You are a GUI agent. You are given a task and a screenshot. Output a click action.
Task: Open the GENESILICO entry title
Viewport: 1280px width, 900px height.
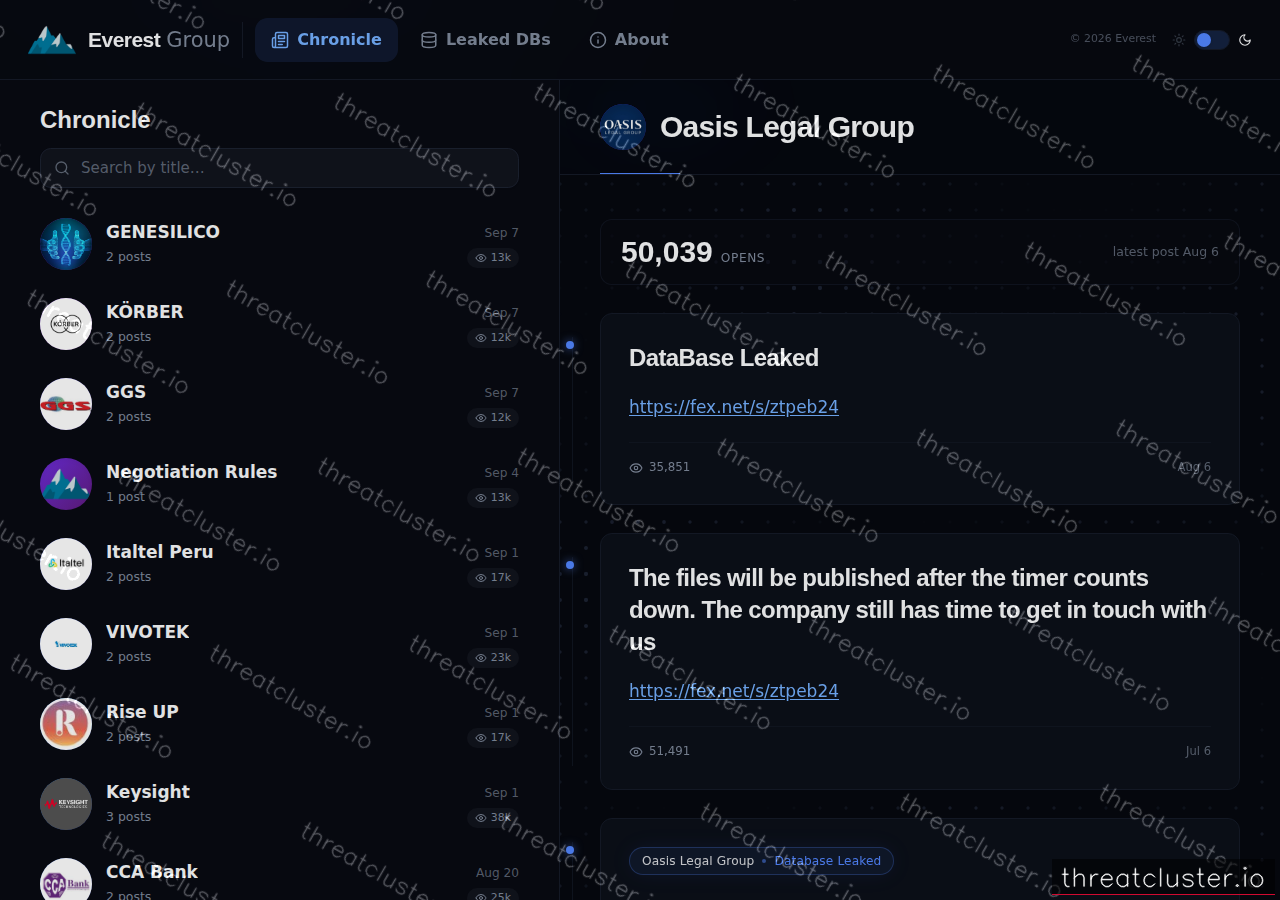coord(163,232)
